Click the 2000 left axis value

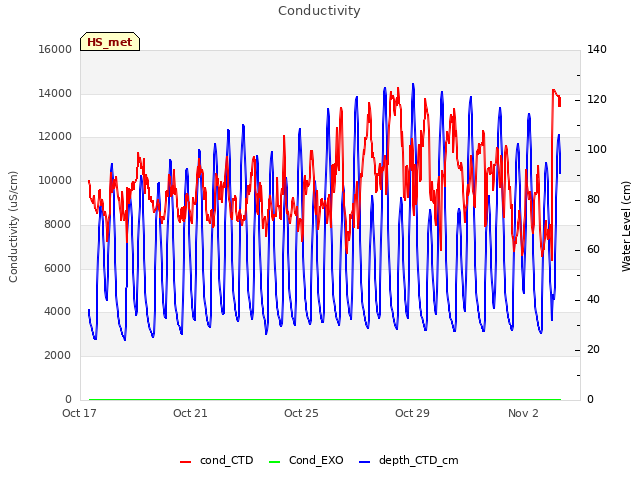[x=58, y=356]
